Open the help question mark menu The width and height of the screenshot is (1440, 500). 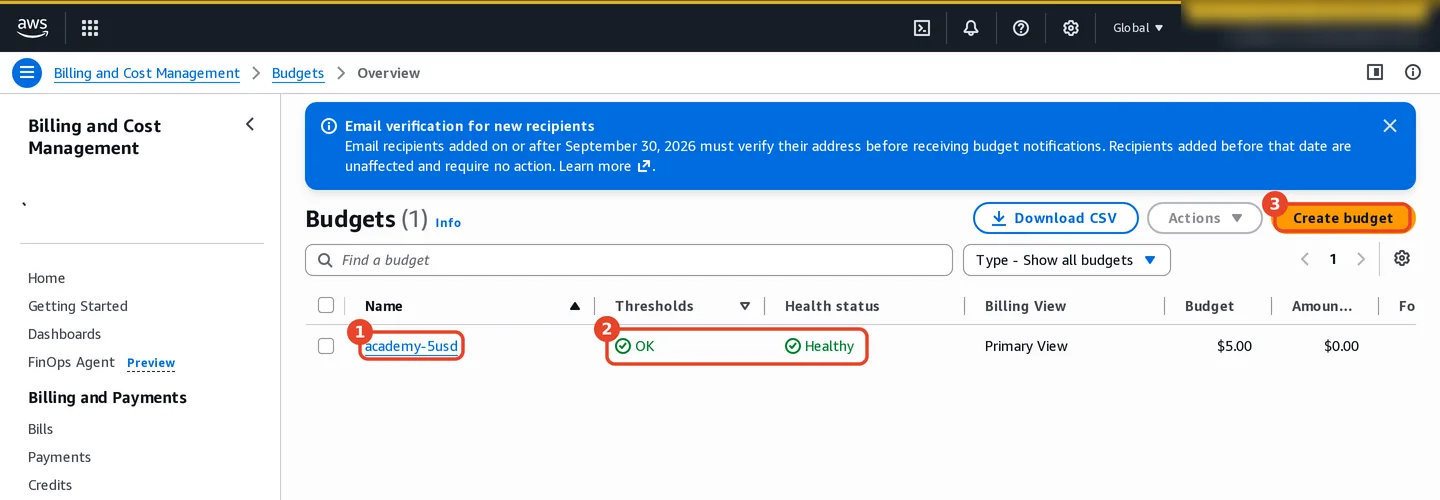point(1021,28)
